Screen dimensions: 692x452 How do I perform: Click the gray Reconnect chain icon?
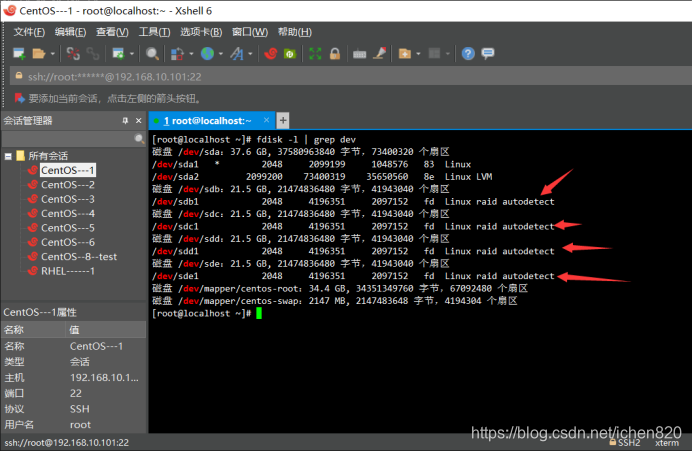pyautogui.click(x=93, y=53)
